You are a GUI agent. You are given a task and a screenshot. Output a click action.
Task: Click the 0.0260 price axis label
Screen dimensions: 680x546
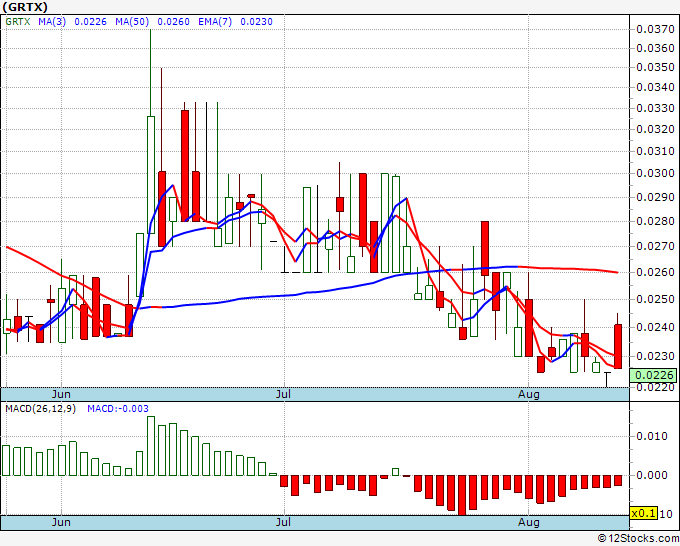[655, 272]
